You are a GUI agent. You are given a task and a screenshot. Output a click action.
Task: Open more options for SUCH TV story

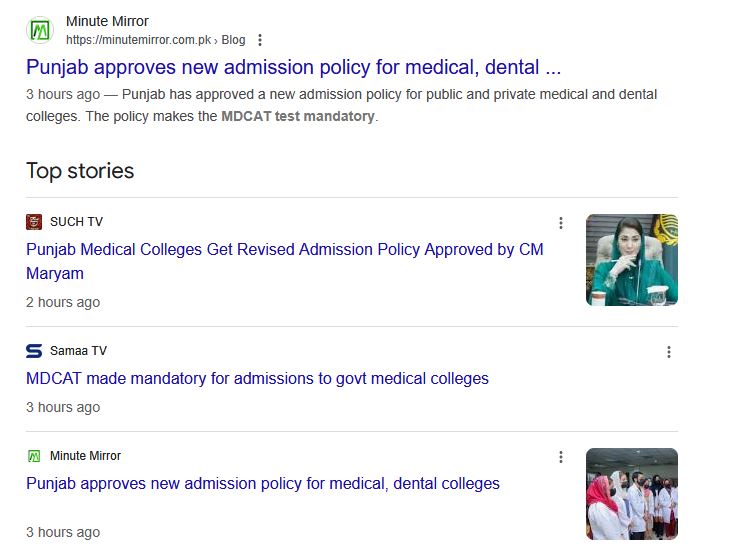click(x=561, y=223)
